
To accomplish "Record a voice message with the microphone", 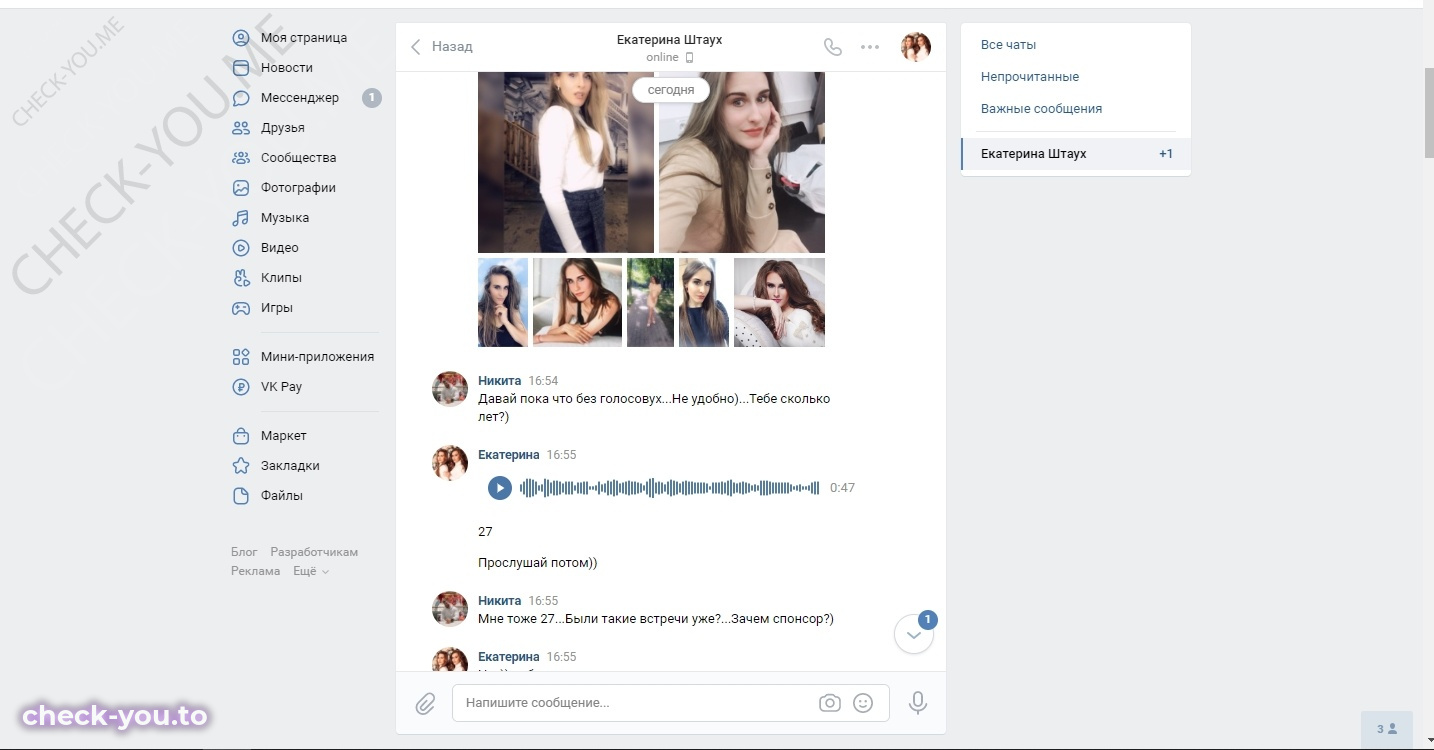I will pos(918,703).
